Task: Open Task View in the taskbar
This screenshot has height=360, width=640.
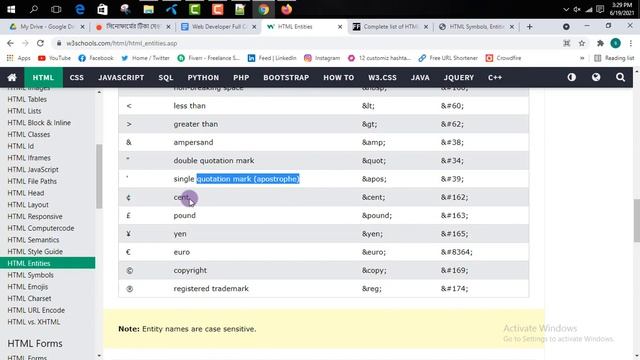Action: (x=56, y=9)
